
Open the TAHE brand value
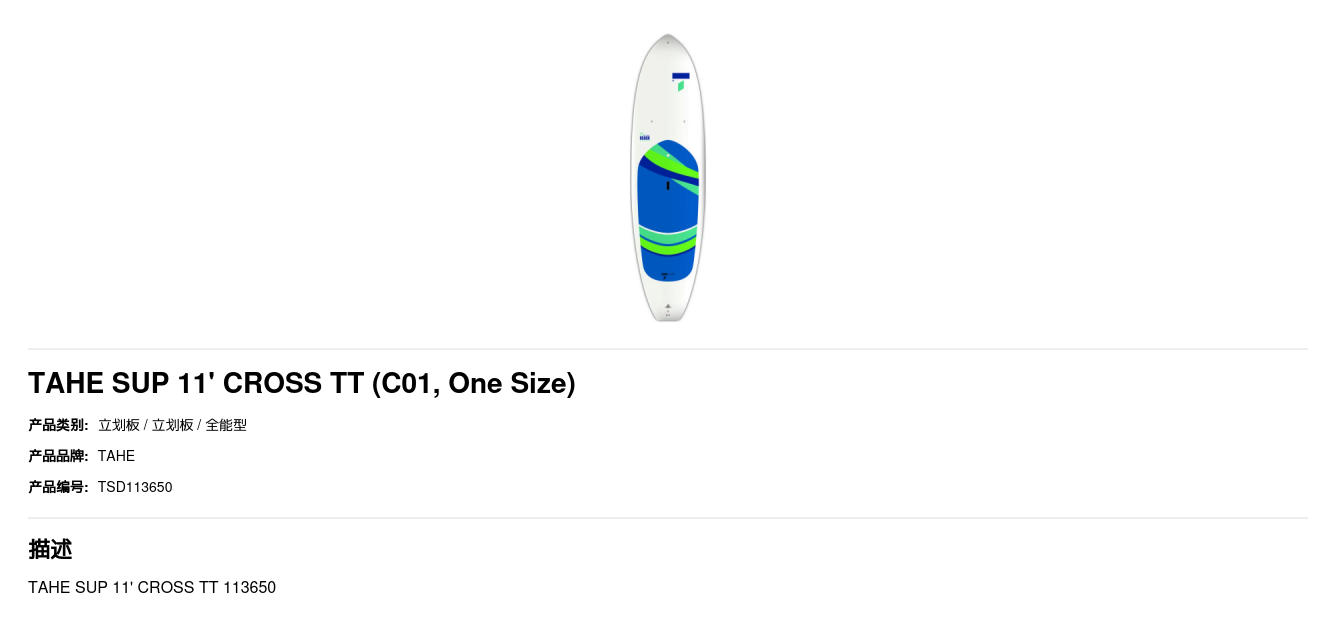(116, 456)
